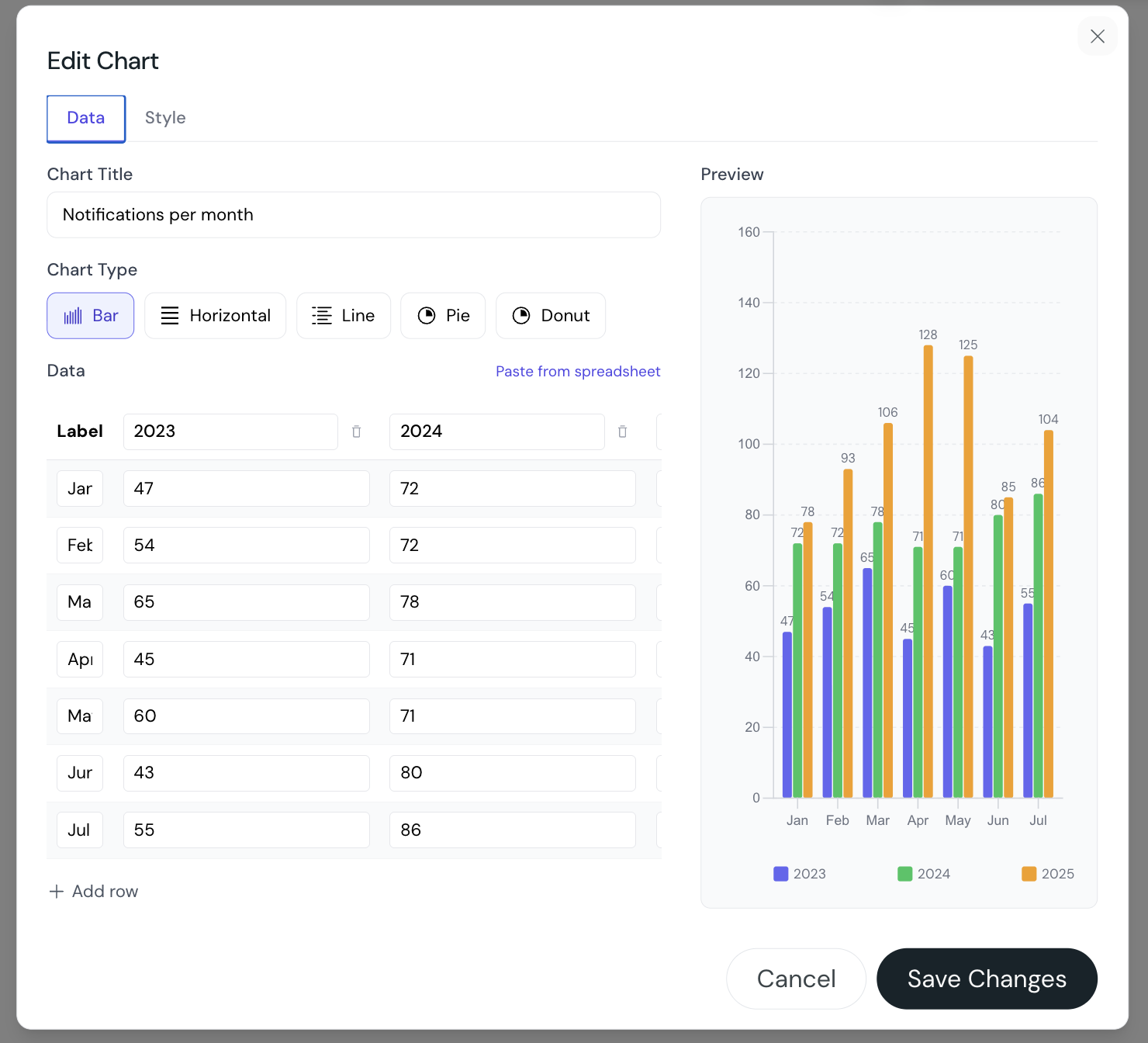Close the Edit Chart dialog

pos(1097,36)
